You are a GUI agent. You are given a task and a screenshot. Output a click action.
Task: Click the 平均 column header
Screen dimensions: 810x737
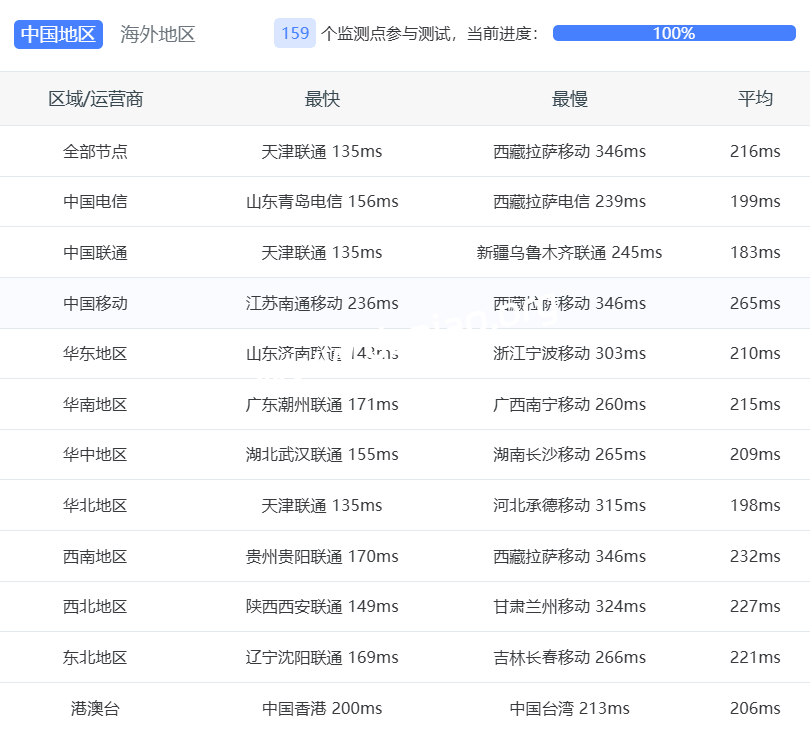pos(755,99)
